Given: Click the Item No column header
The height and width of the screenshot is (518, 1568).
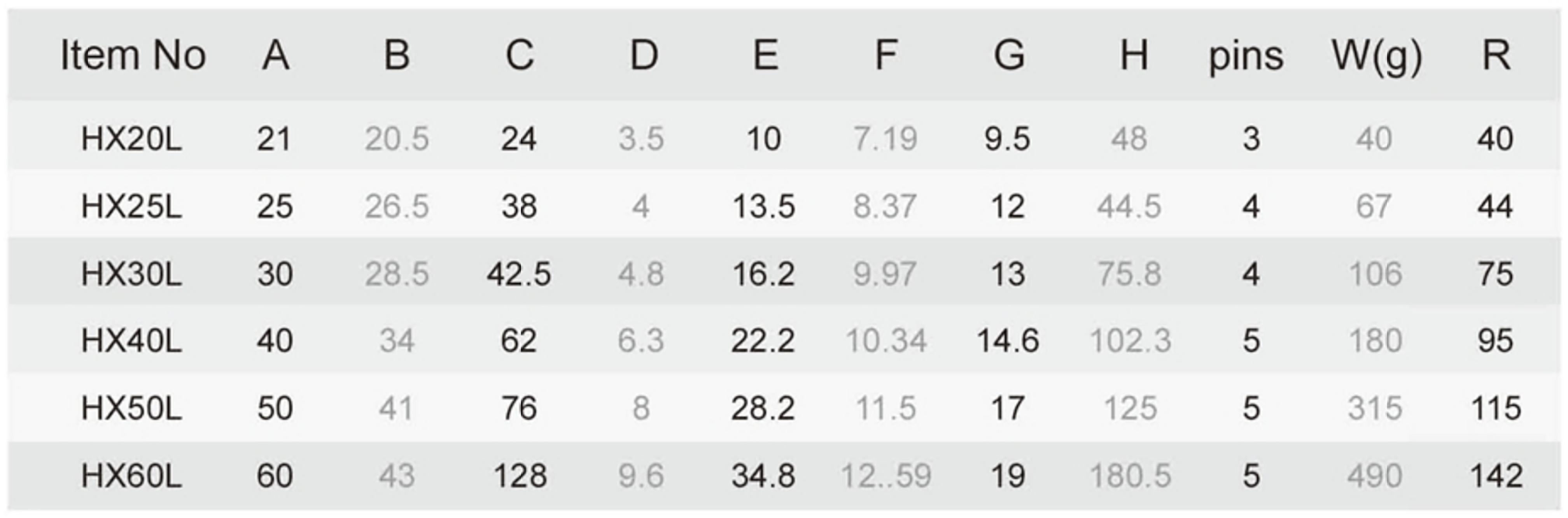Looking at the screenshot, I should coord(133,55).
